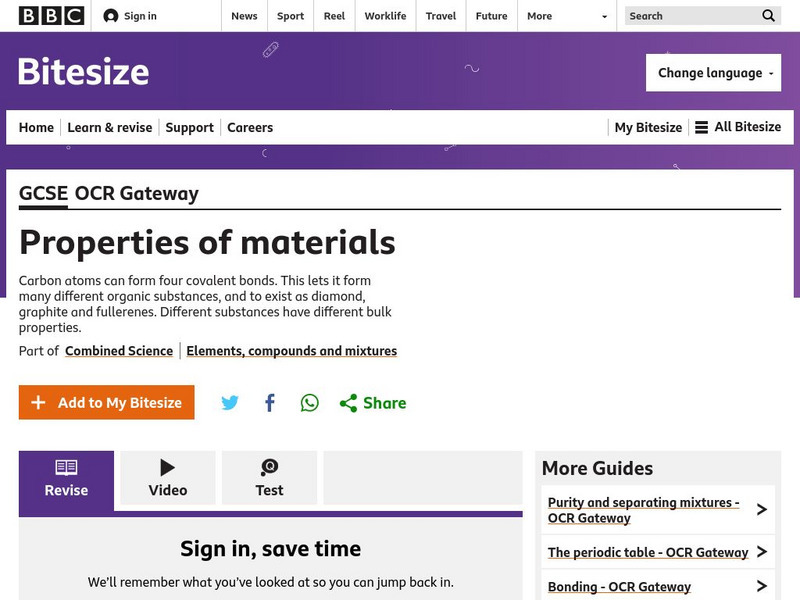800x600 pixels.
Task: Click the green Share icon
Action: 348,403
